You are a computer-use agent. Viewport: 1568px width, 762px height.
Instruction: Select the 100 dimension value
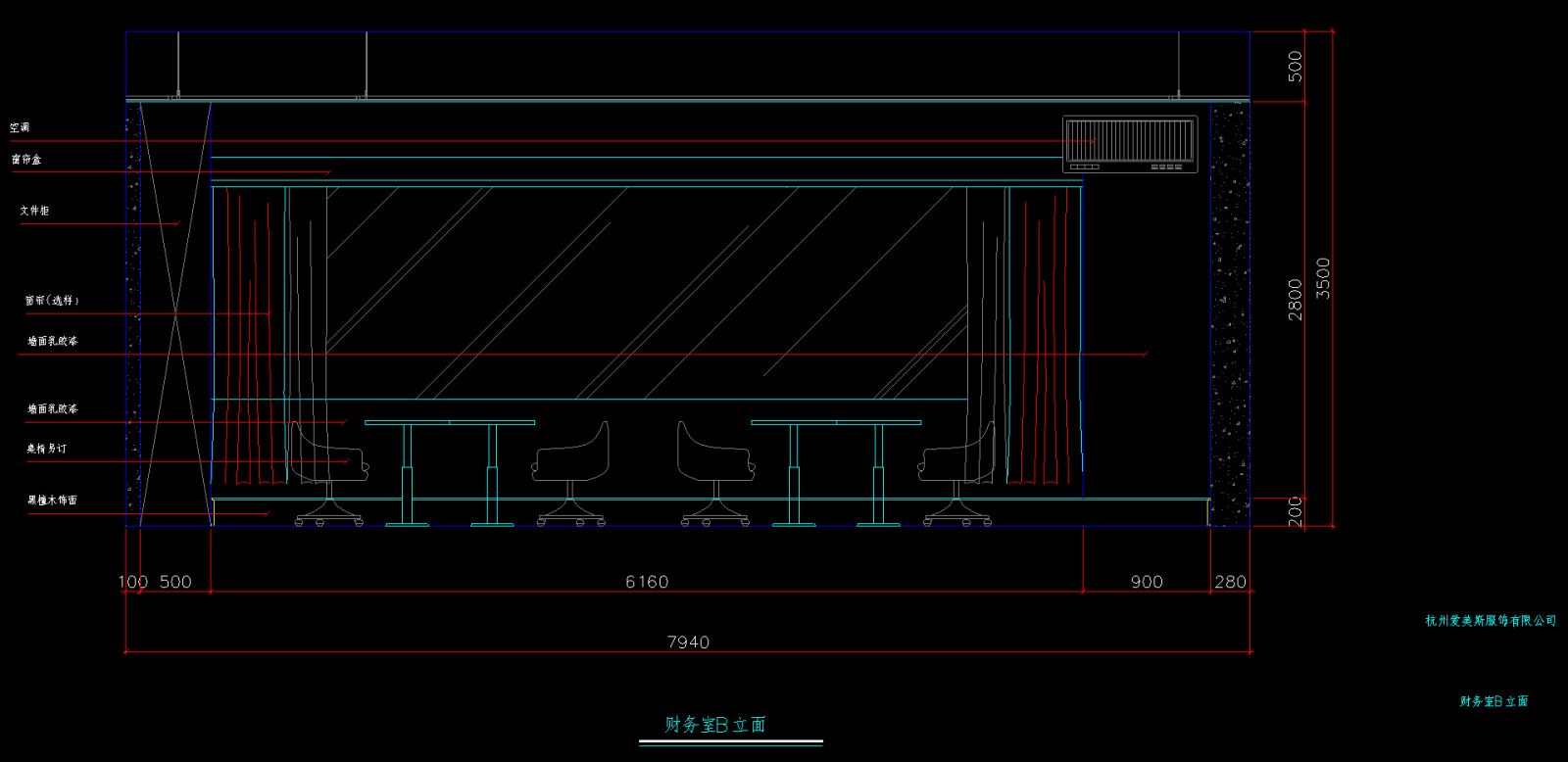click(x=133, y=582)
